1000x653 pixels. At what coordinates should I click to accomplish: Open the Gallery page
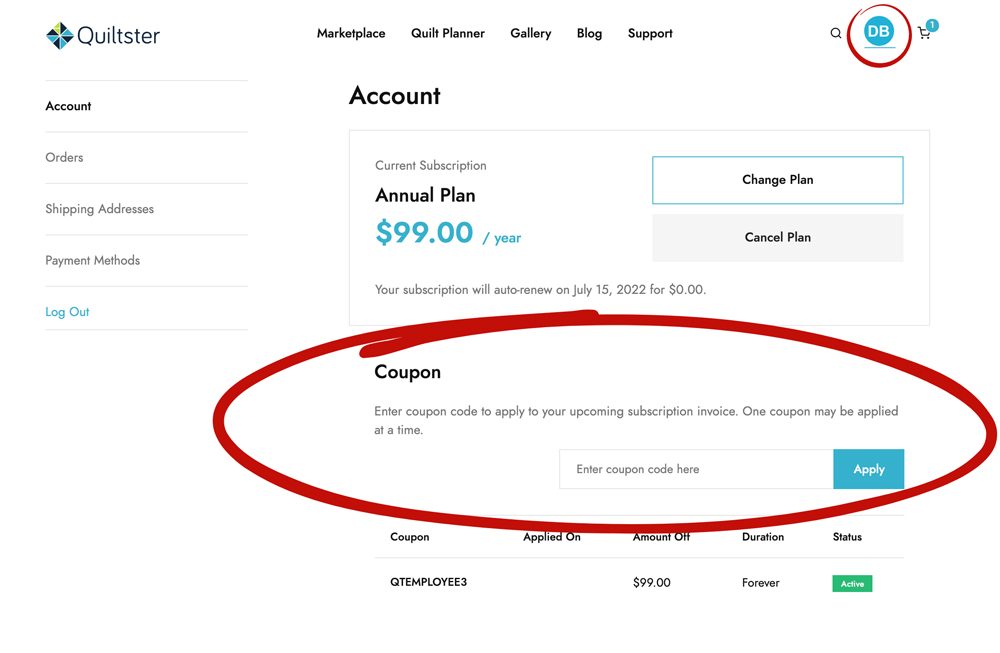pyautogui.click(x=531, y=33)
